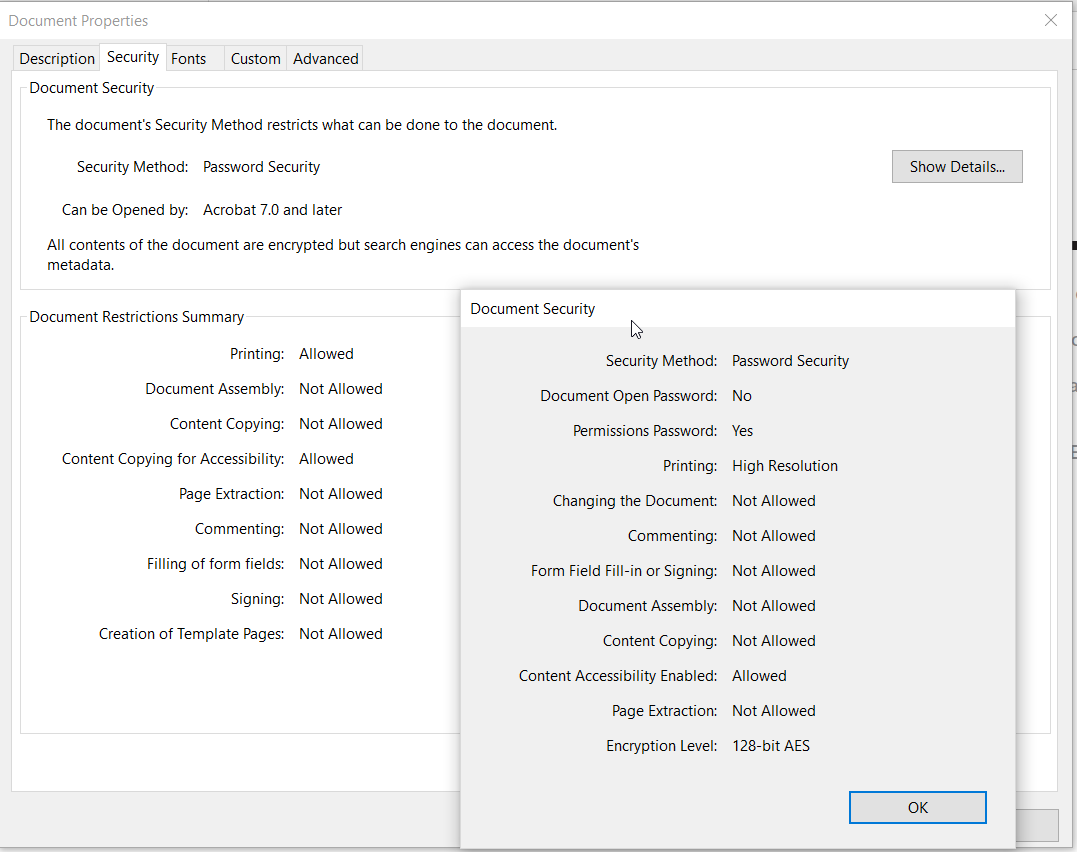Click 'Filling of form fields:' label

click(x=216, y=564)
